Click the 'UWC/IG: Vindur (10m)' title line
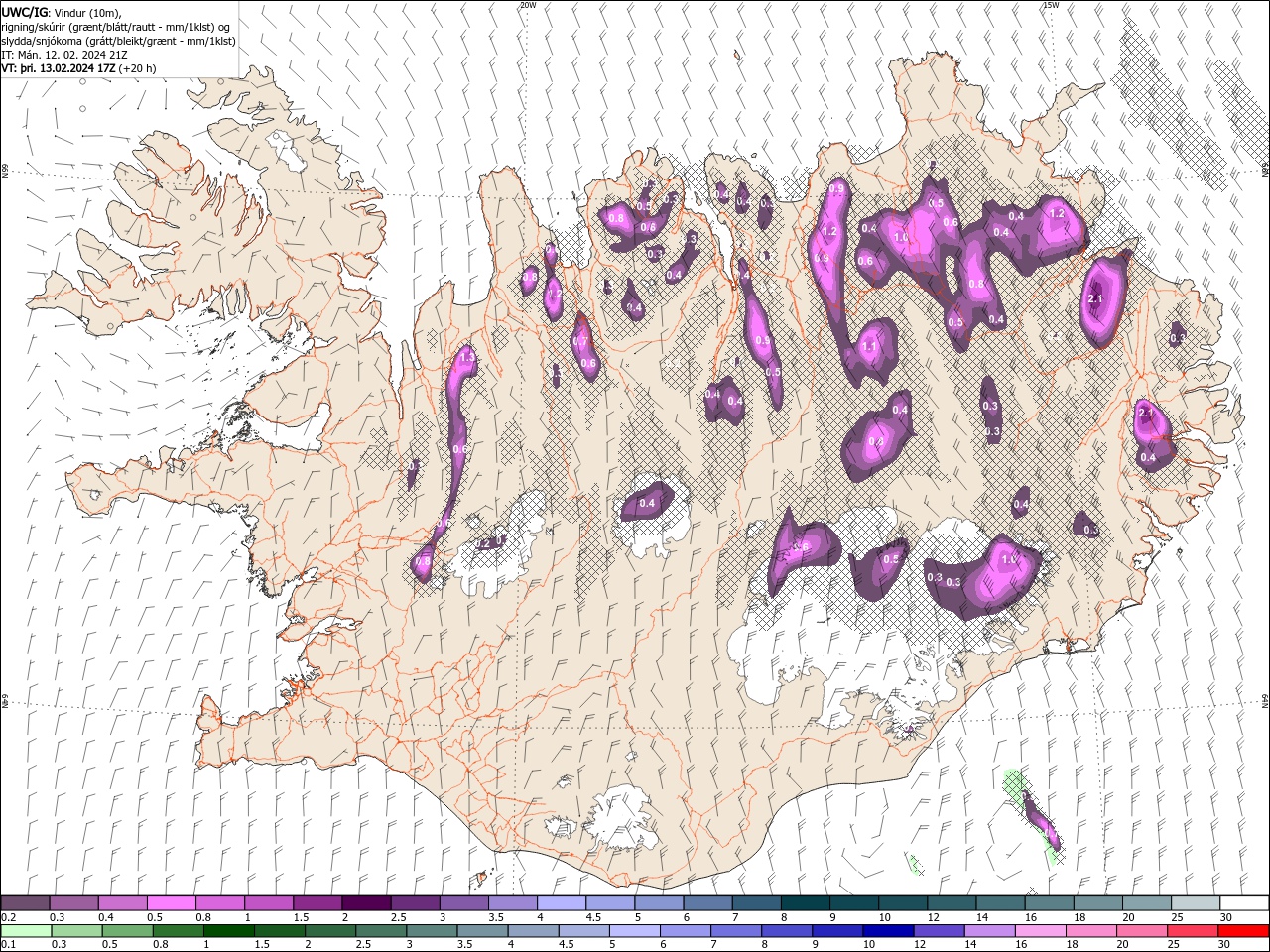The image size is (1270, 952). 62,12
